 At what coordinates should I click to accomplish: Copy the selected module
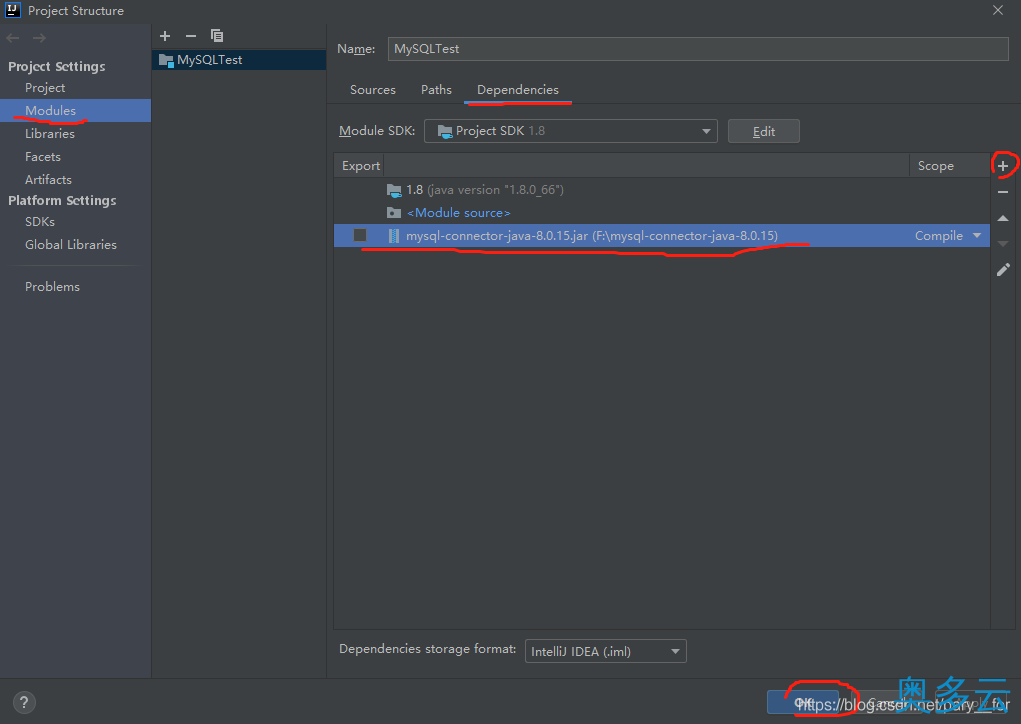217,36
